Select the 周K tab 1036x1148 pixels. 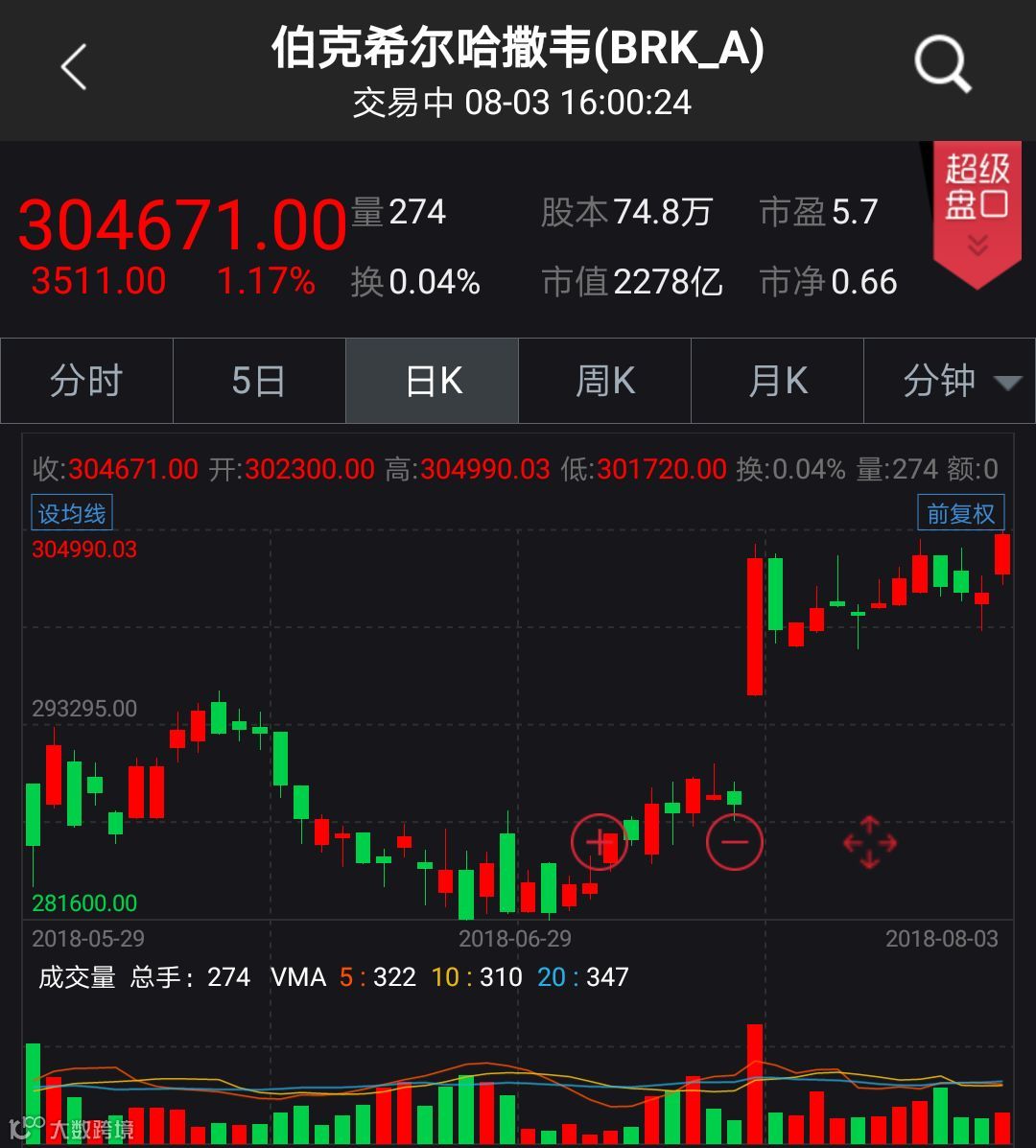604,381
